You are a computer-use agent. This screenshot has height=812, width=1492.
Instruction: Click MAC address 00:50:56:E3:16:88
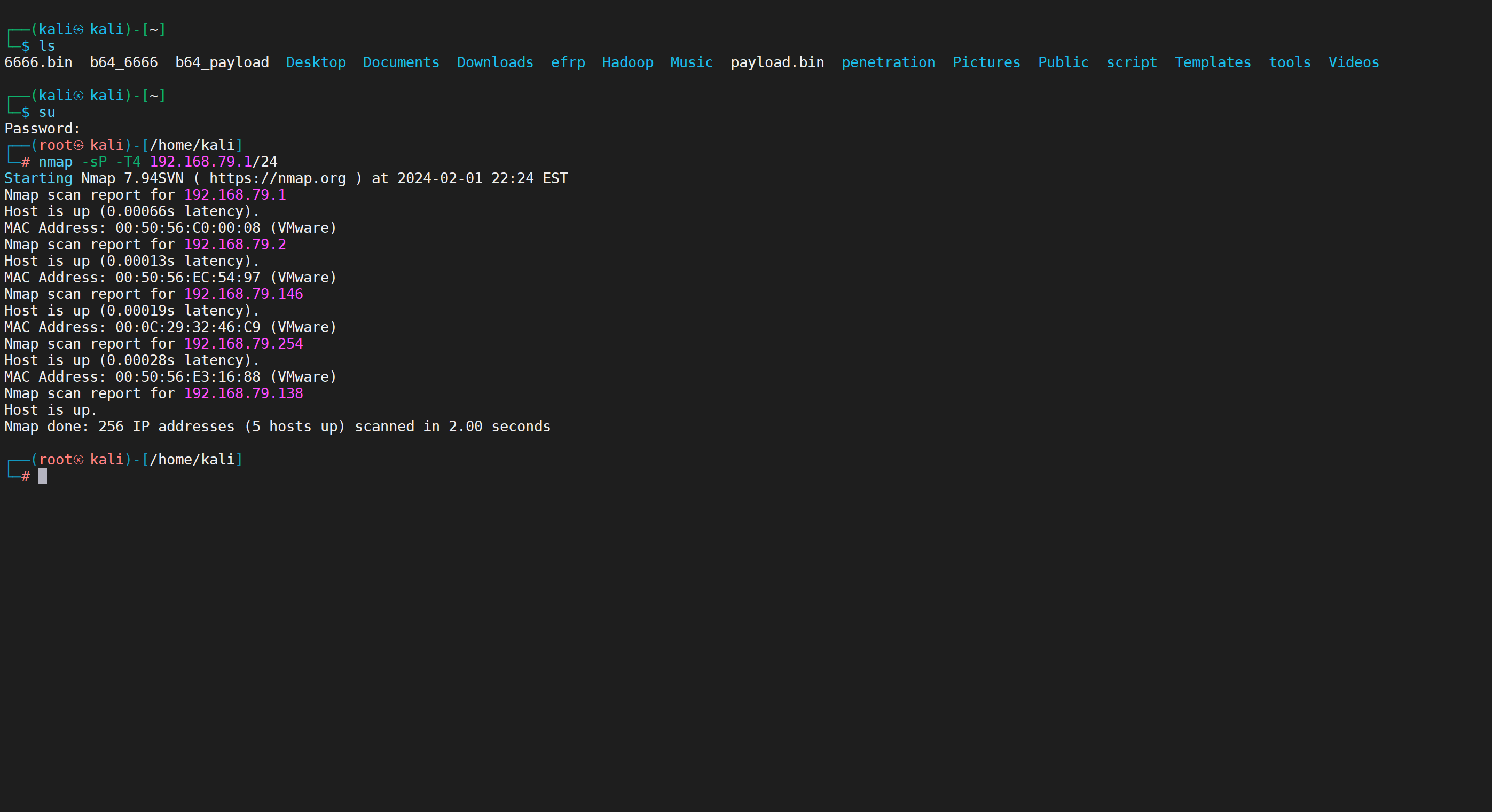point(187,377)
